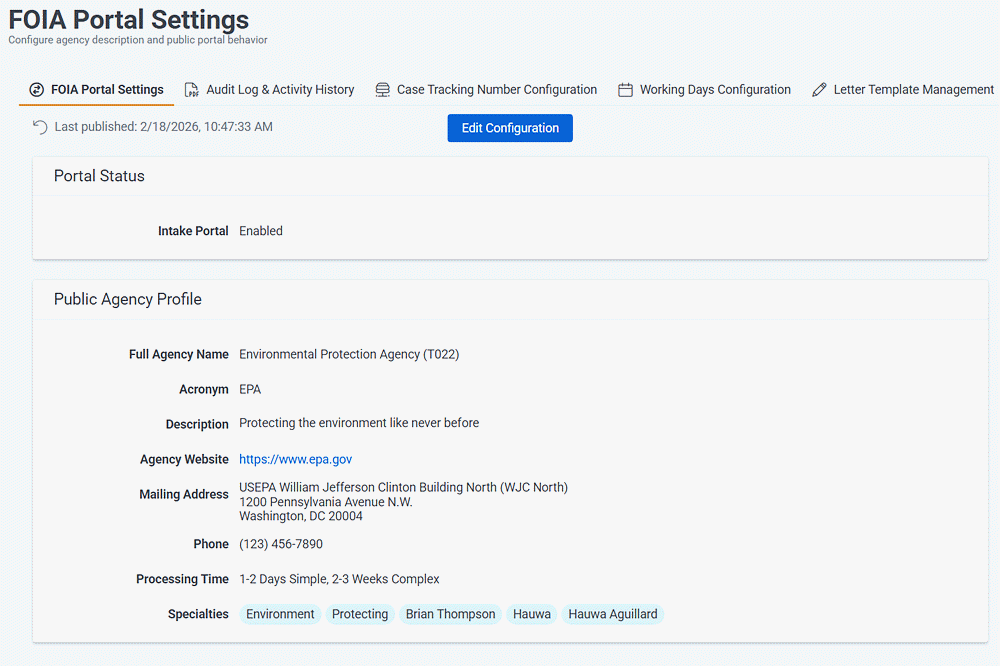Click the calendar icon on Working Days Configuration tab
The image size is (1000, 666).
point(624,89)
